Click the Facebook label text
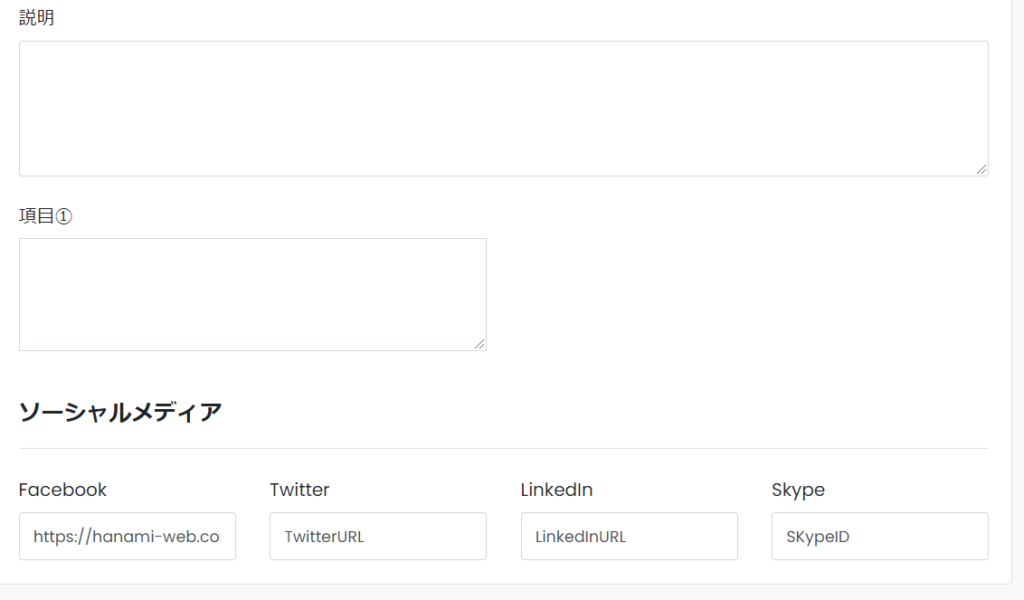 (63, 490)
